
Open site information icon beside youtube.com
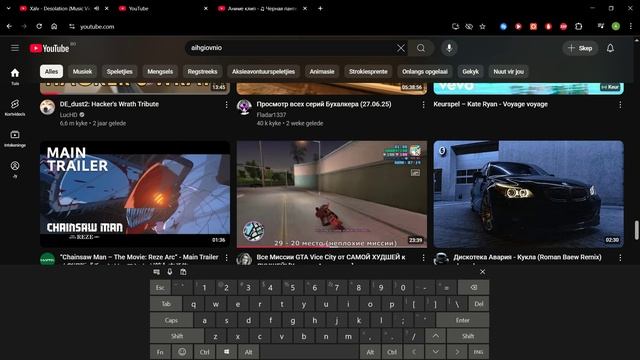[x=72, y=27]
